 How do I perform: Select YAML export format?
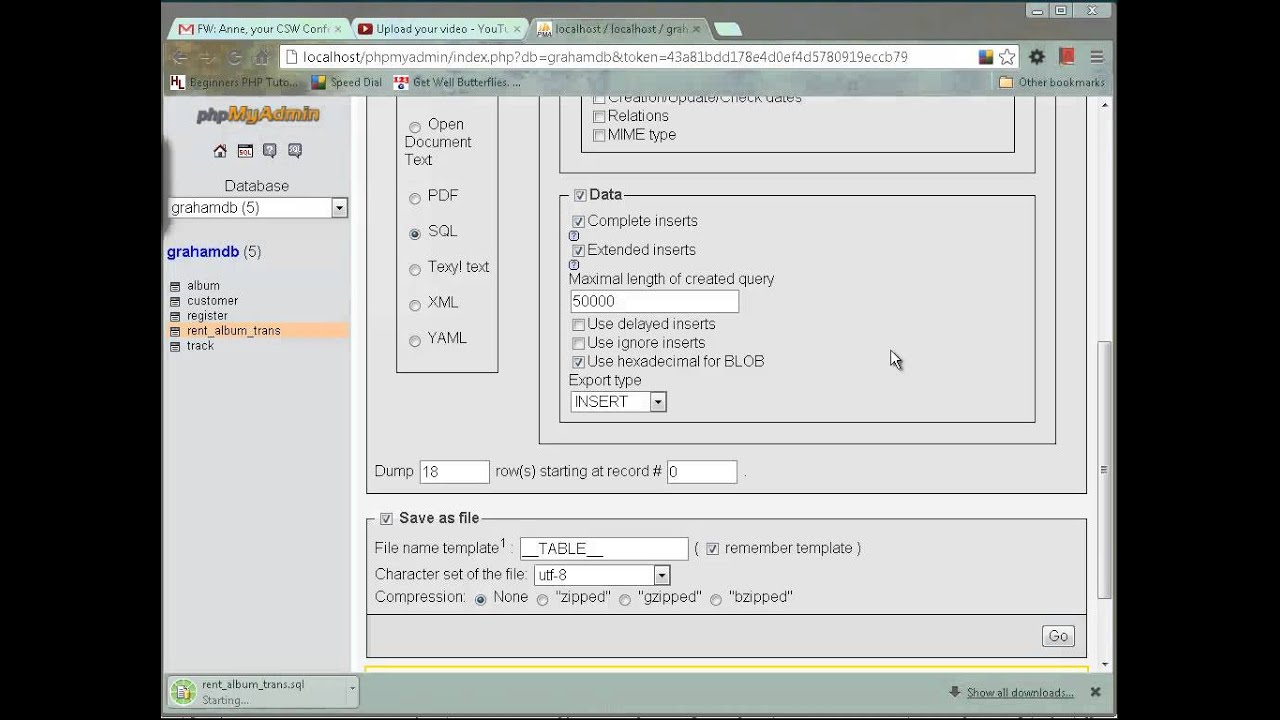point(415,341)
